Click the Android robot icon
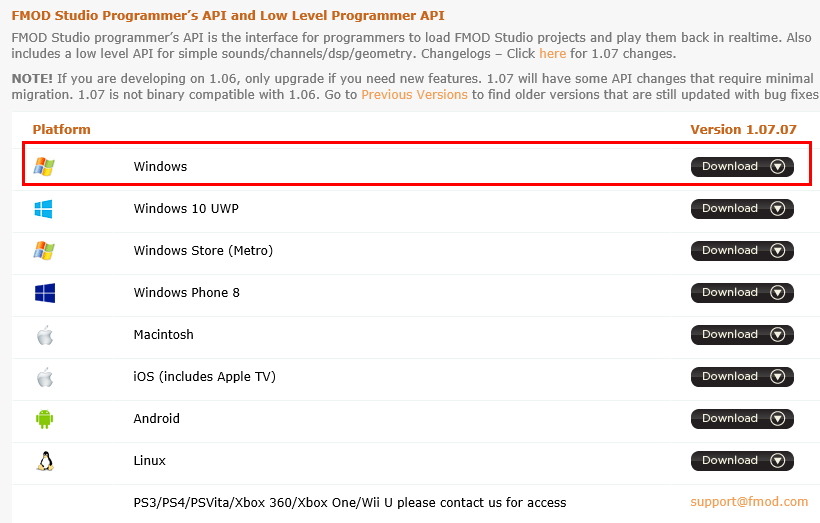The image size is (820, 523). (44, 419)
